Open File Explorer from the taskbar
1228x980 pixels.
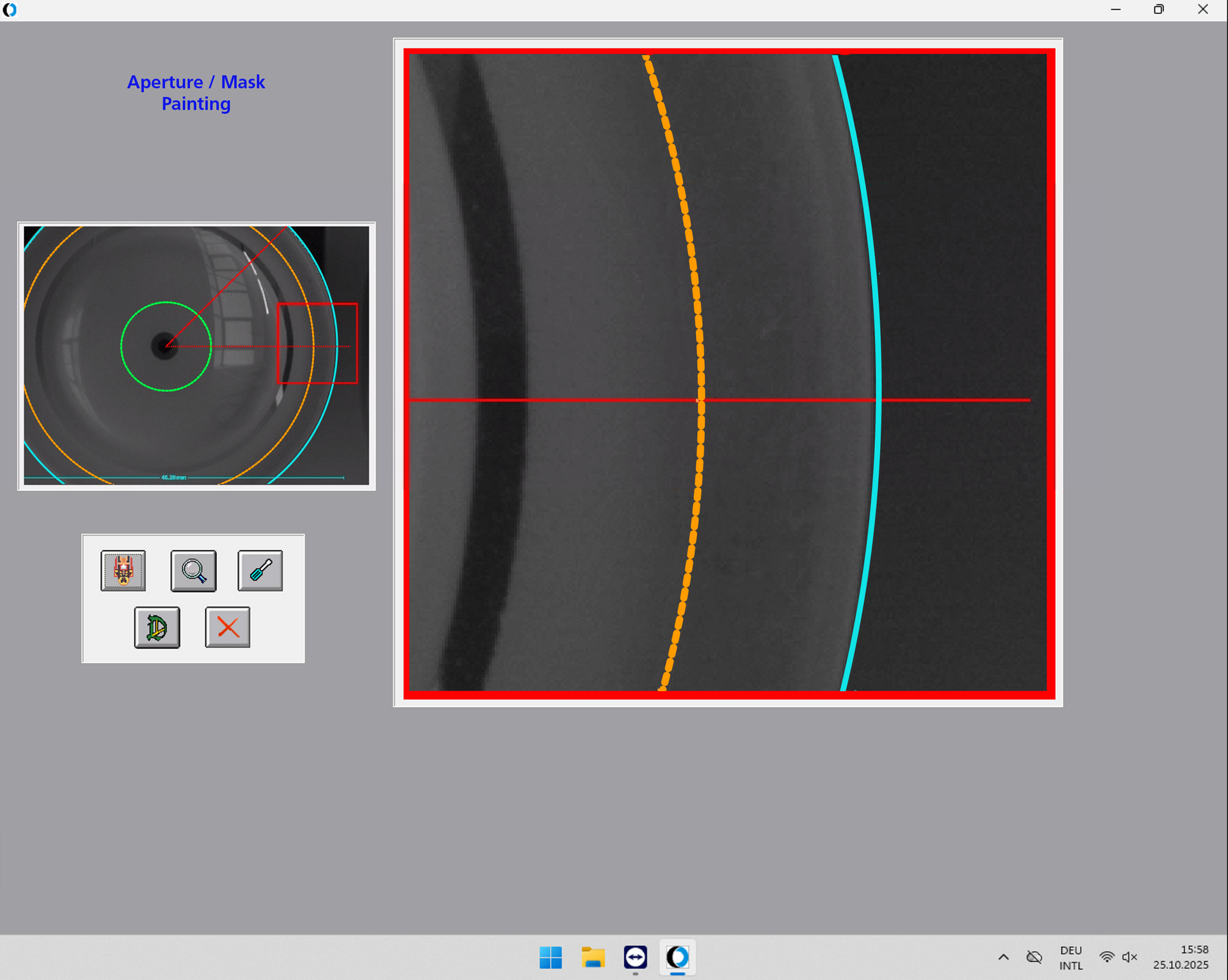pos(593,958)
